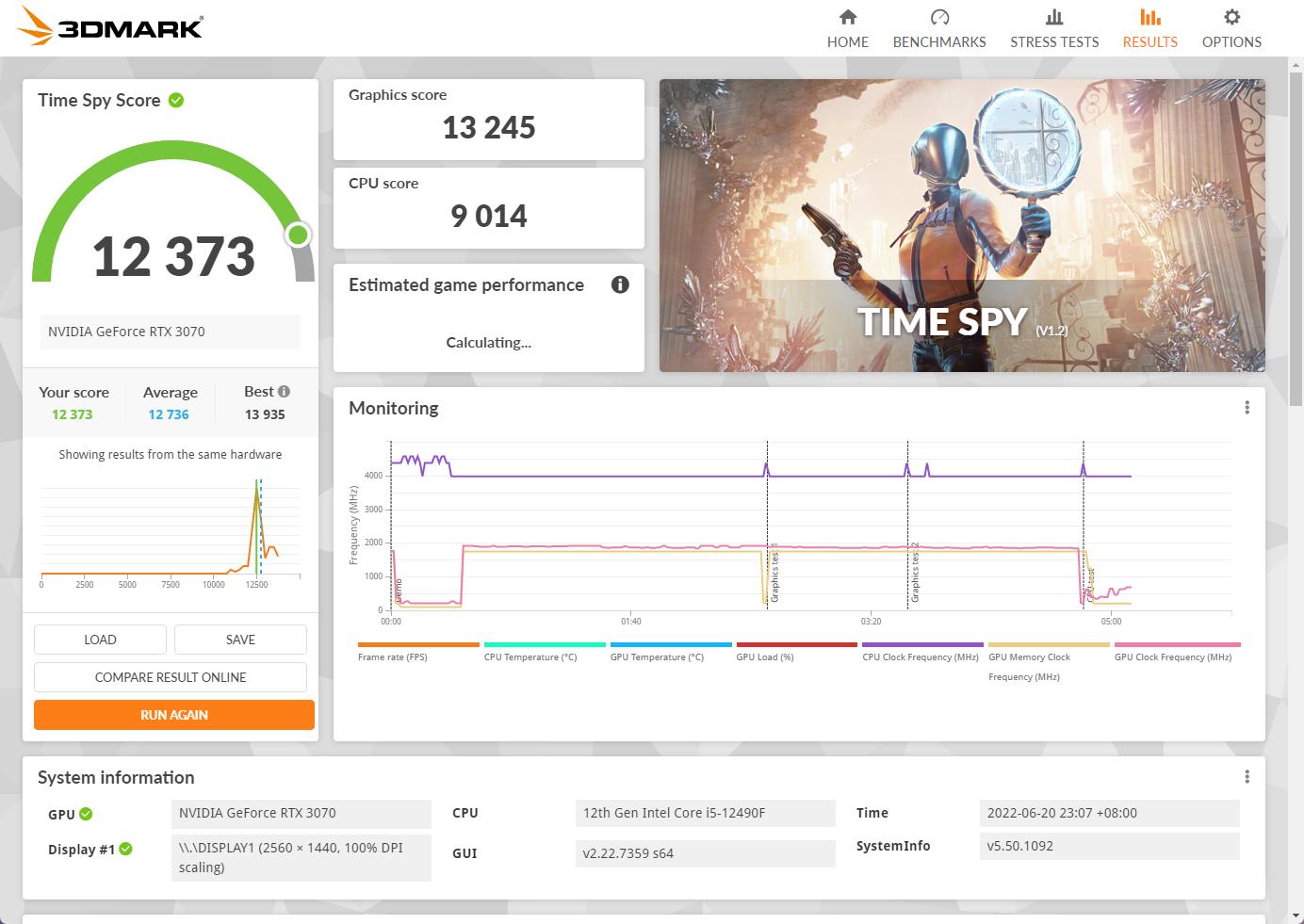Click info icon next to Best score

285,392
